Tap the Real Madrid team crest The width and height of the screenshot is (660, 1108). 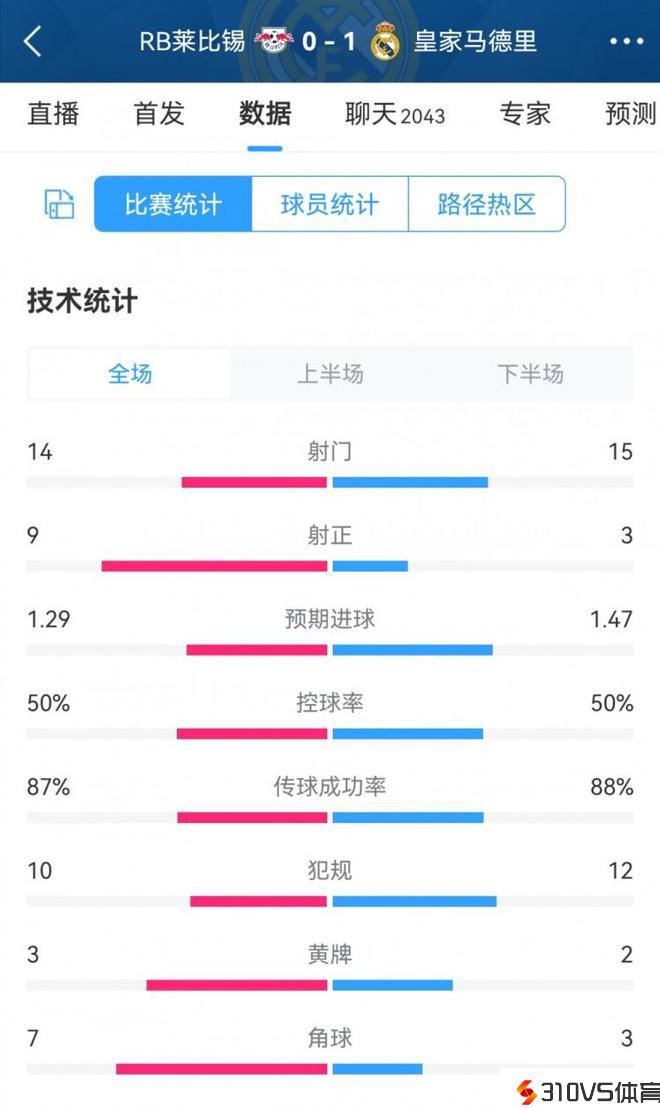pos(385,42)
